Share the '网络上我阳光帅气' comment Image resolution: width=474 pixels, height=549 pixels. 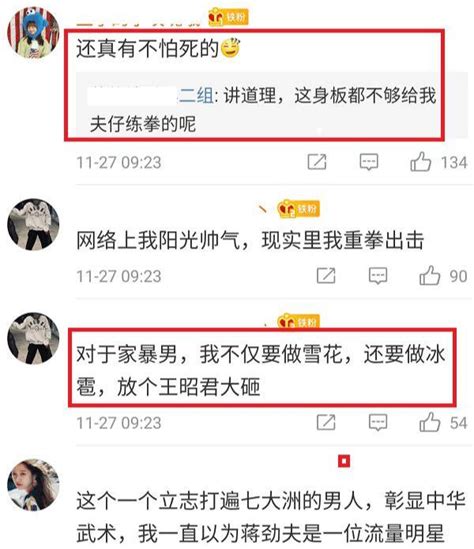click(326, 276)
